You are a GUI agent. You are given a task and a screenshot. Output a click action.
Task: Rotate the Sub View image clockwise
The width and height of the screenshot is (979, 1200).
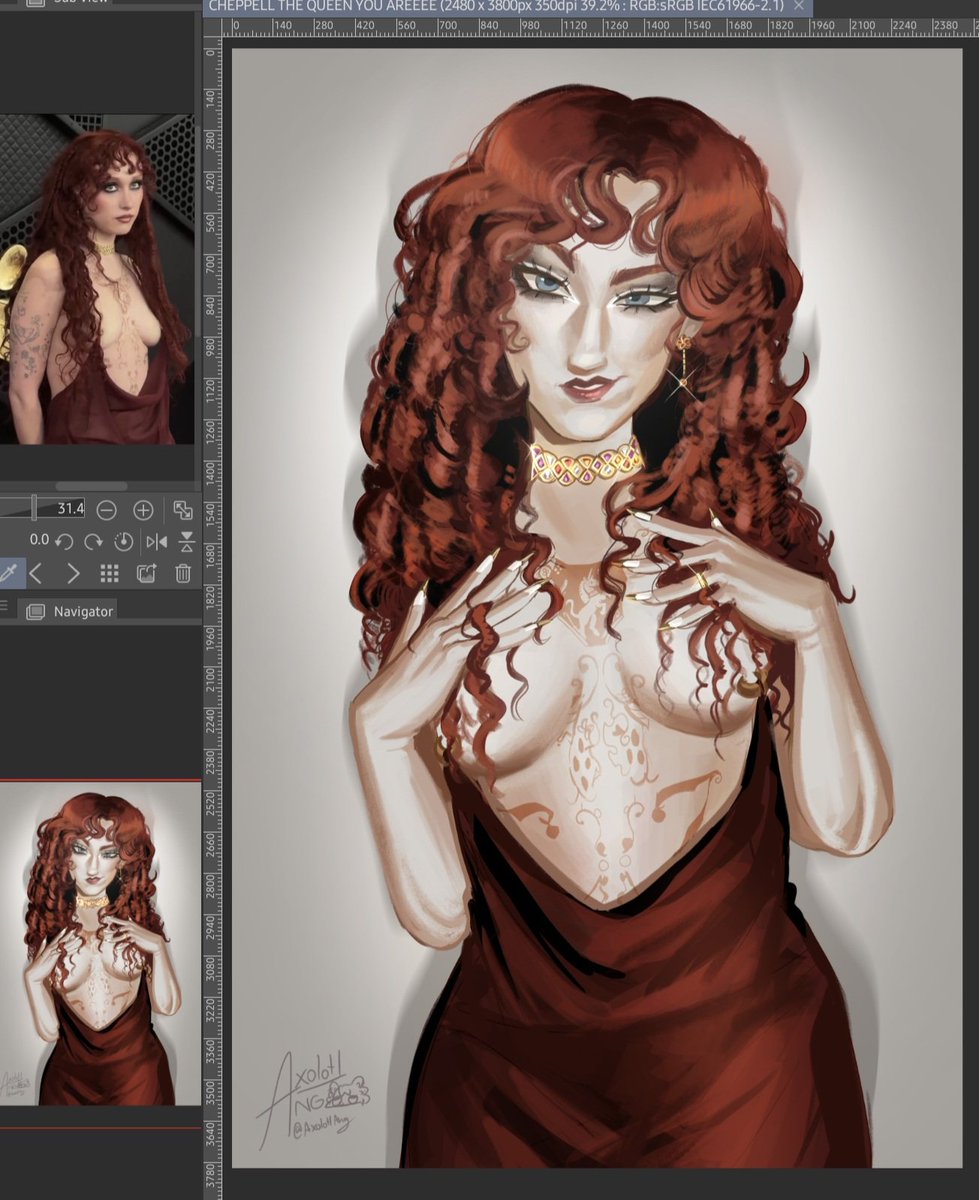click(x=94, y=541)
